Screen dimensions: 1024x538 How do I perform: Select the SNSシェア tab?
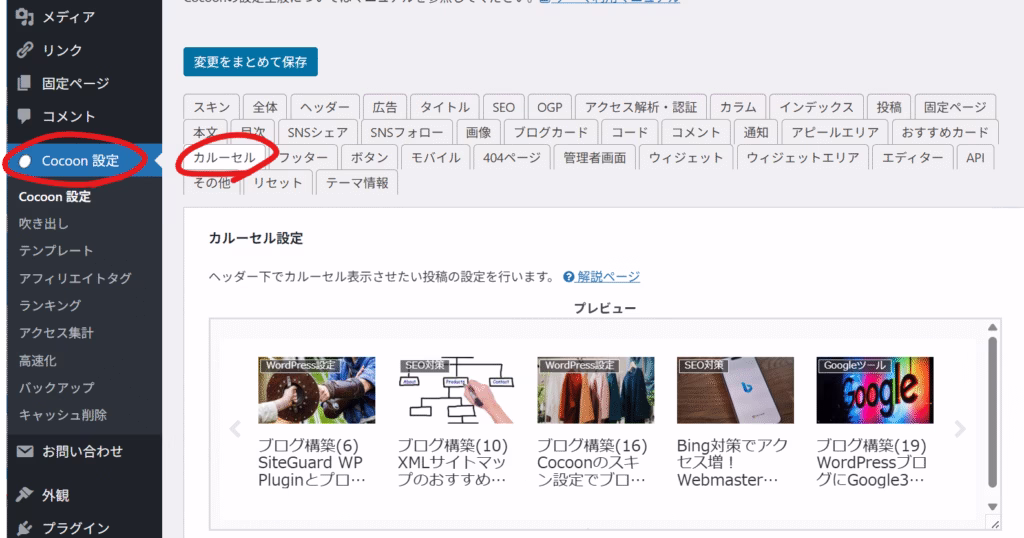coord(318,132)
